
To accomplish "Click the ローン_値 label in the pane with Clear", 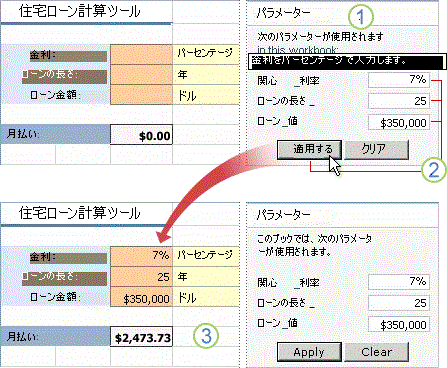I will 277,323.
